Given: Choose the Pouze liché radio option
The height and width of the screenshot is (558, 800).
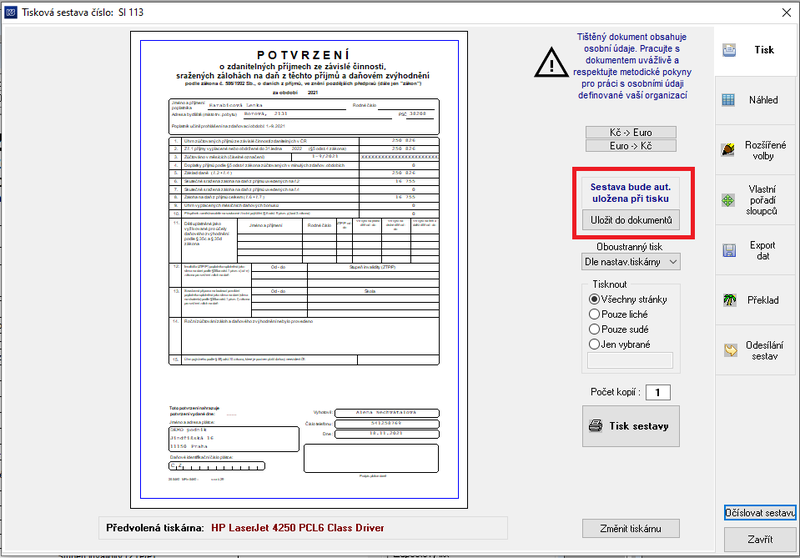Looking at the screenshot, I should pos(594,314).
